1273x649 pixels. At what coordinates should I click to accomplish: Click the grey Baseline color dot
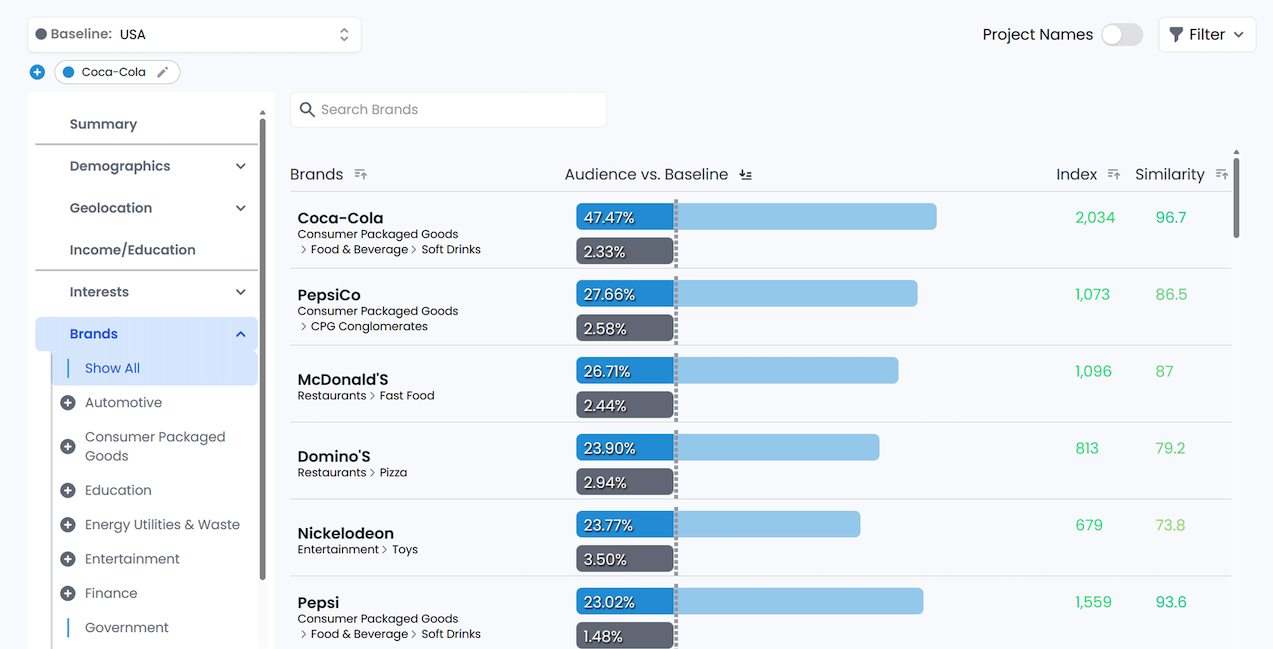tap(41, 34)
